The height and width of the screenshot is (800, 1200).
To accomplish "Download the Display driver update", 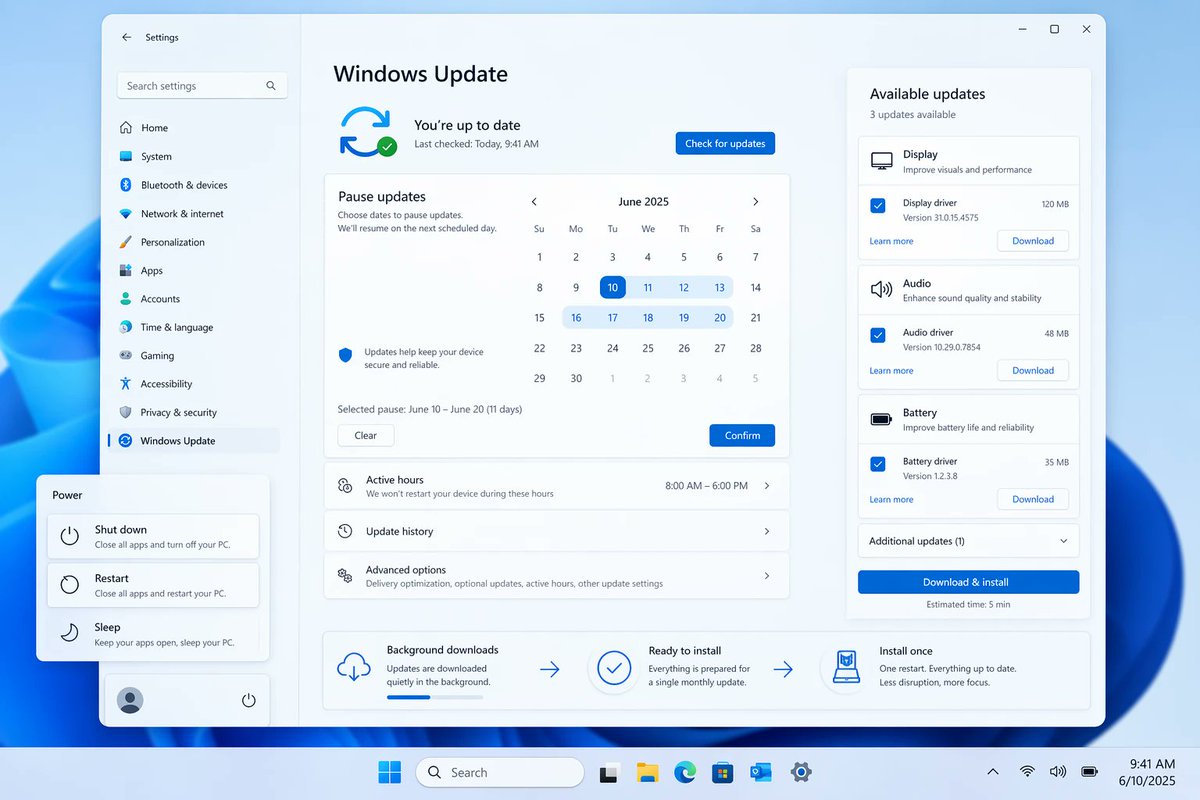I will click(1033, 241).
